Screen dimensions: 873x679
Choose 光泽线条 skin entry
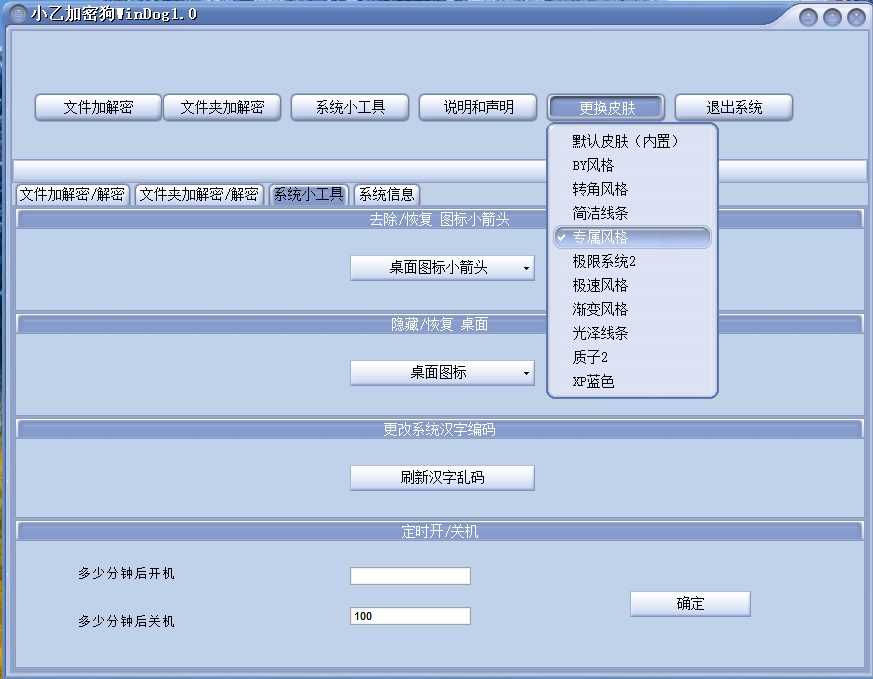[x=632, y=333]
